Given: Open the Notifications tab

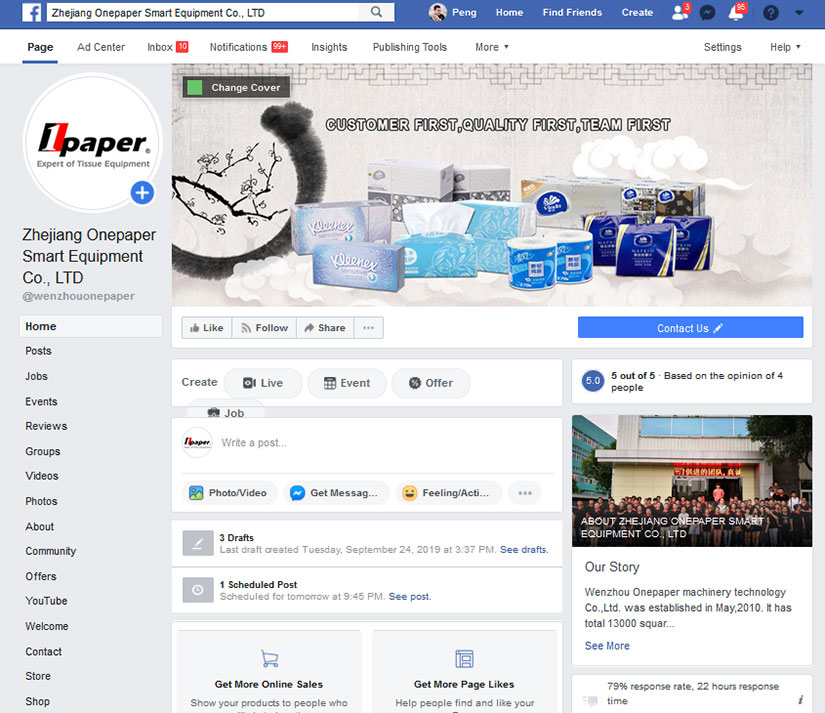Looking at the screenshot, I should pos(249,47).
